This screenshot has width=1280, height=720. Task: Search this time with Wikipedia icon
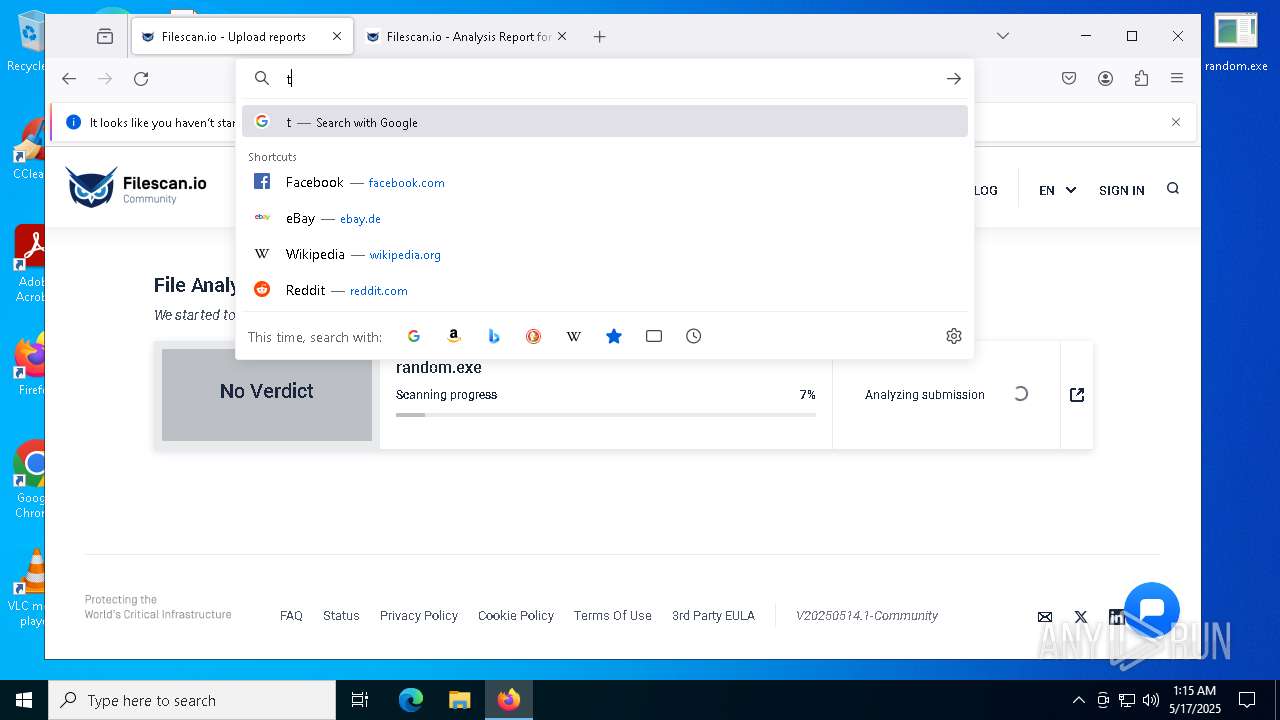(574, 336)
